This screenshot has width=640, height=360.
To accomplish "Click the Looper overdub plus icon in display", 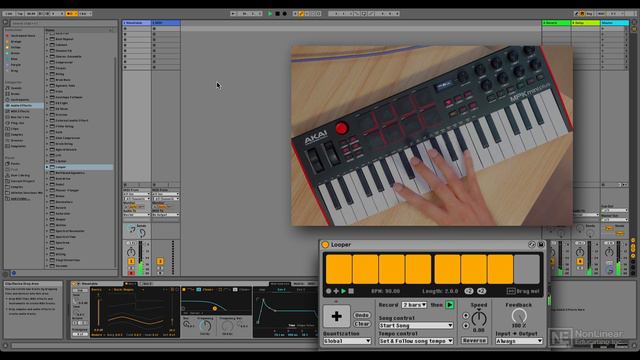I will [336, 291].
